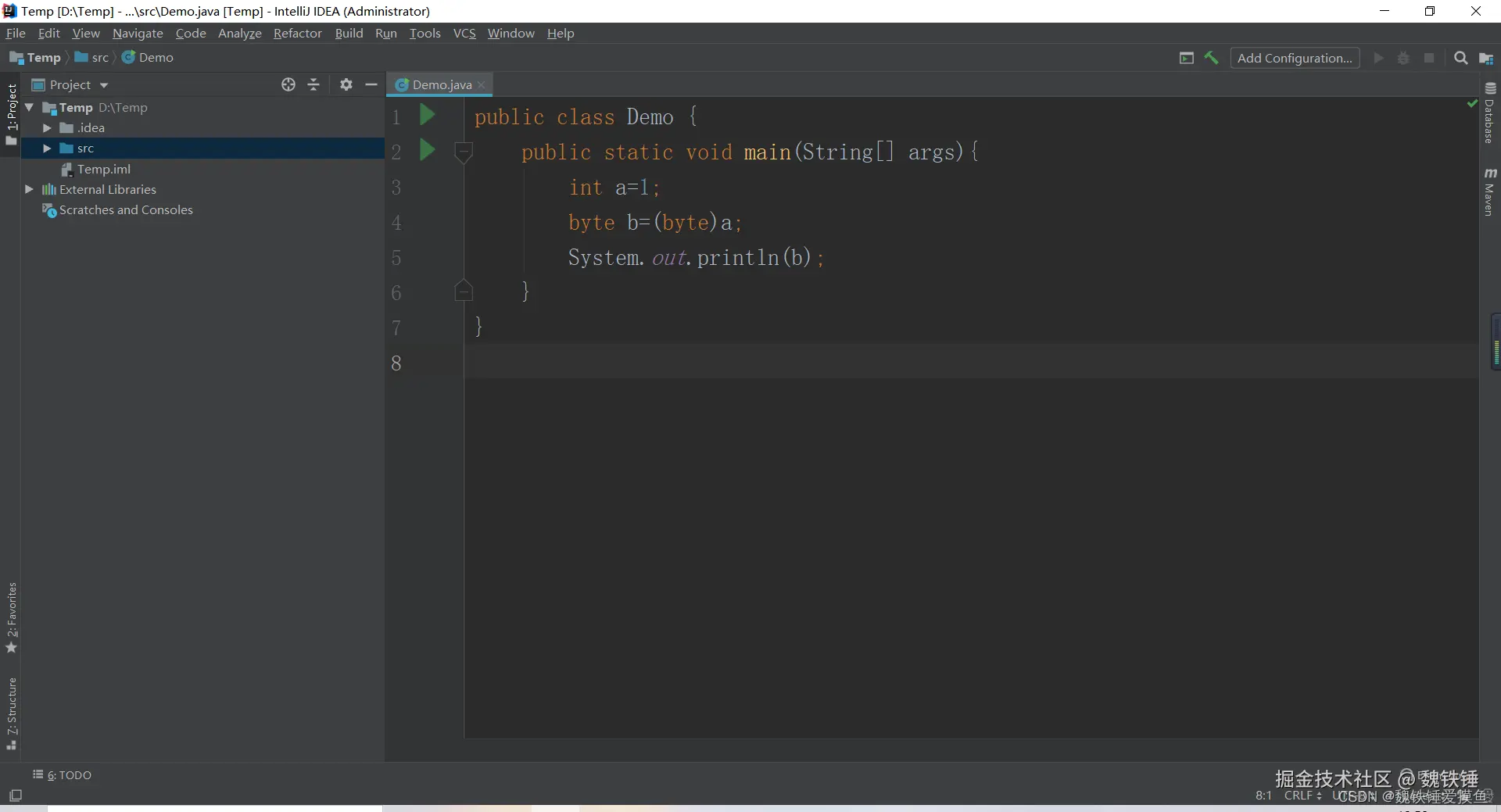Open the Favorites tool window
This screenshot has width=1501, height=812.
click(x=12, y=618)
